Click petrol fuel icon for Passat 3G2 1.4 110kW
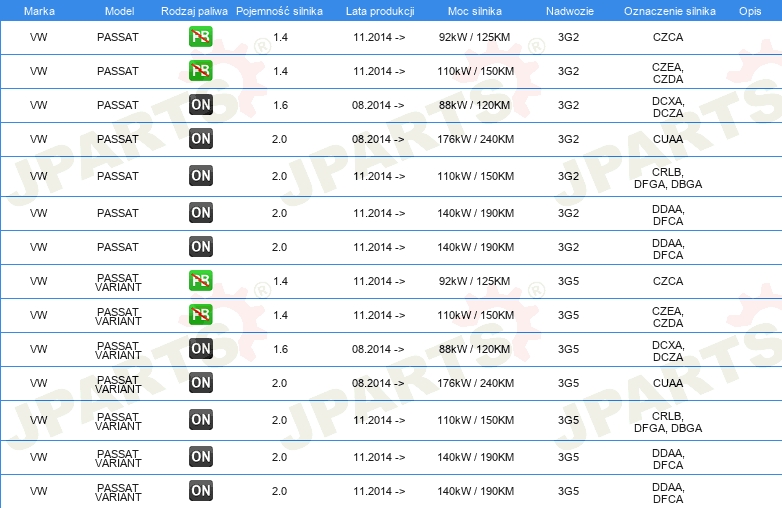The image size is (782, 508). 200,71
